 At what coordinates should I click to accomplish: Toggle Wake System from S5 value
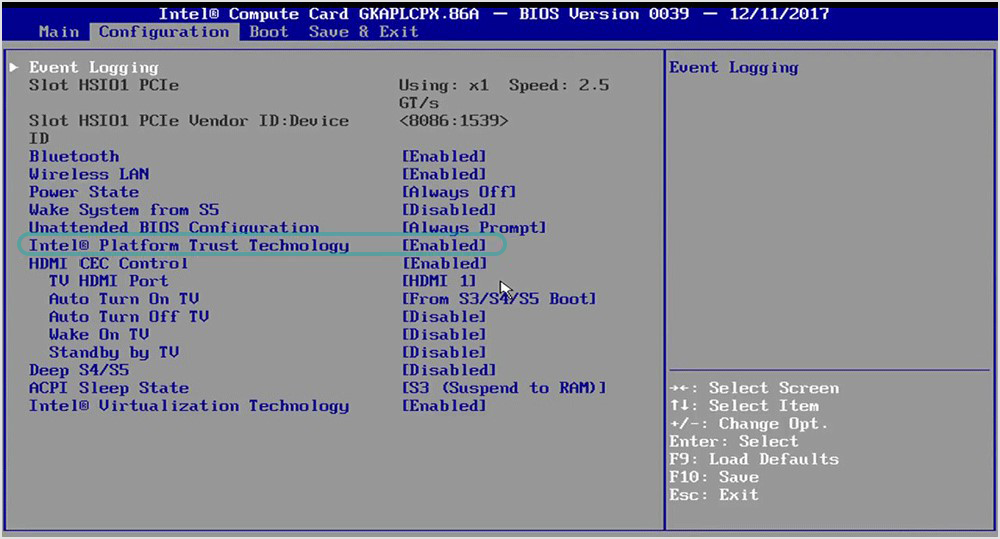(448, 210)
